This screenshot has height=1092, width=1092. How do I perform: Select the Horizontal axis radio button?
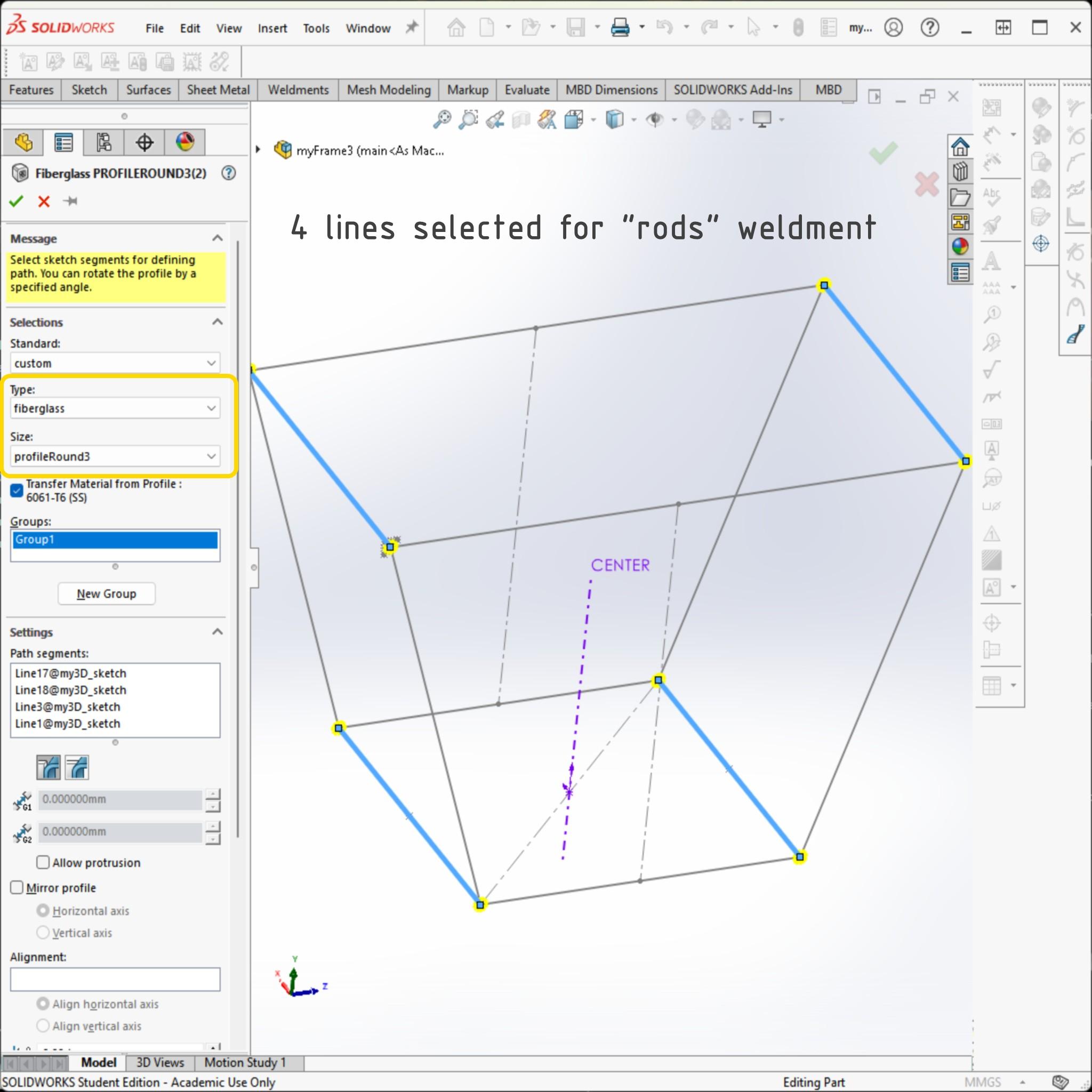[x=43, y=911]
